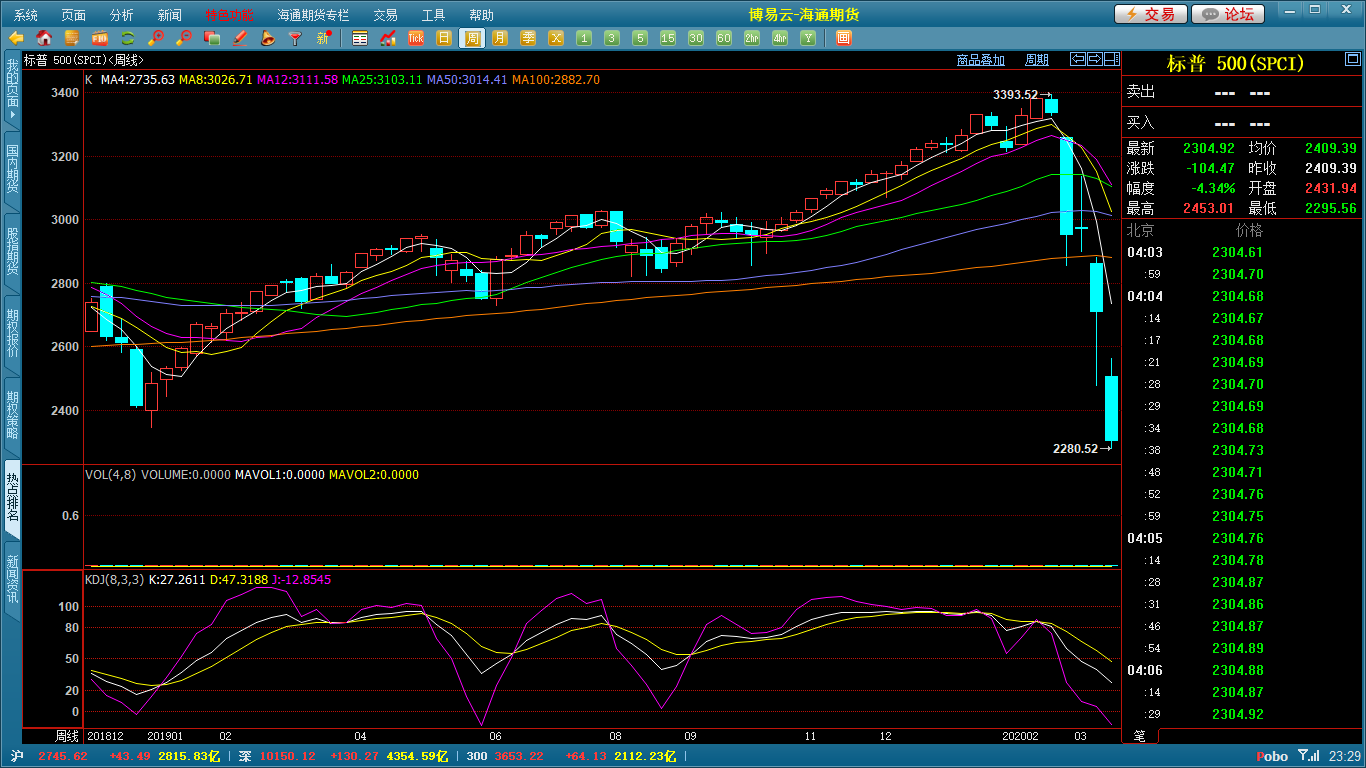Image resolution: width=1366 pixels, height=768 pixels.
Task: Click the yellow back arrow icon
Action: tap(16, 38)
